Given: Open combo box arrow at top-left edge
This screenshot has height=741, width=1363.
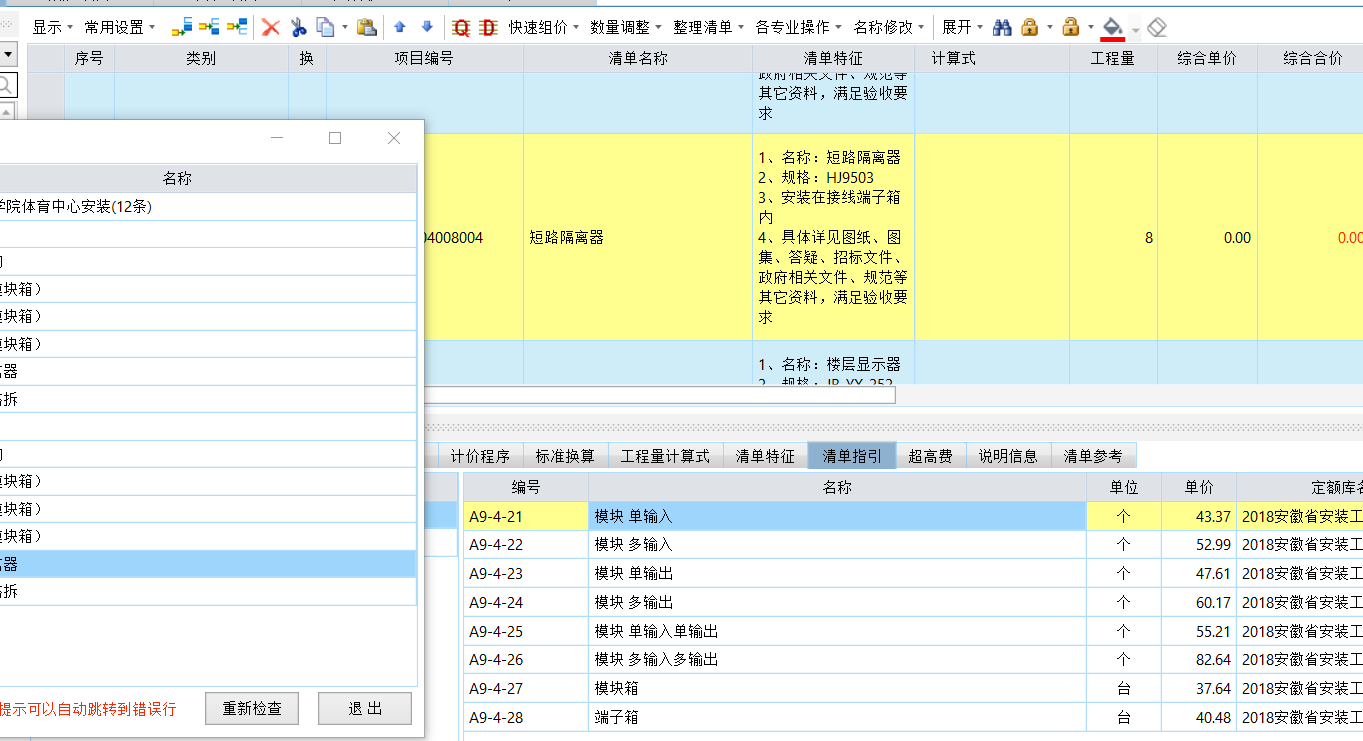Looking at the screenshot, I should (7, 53).
